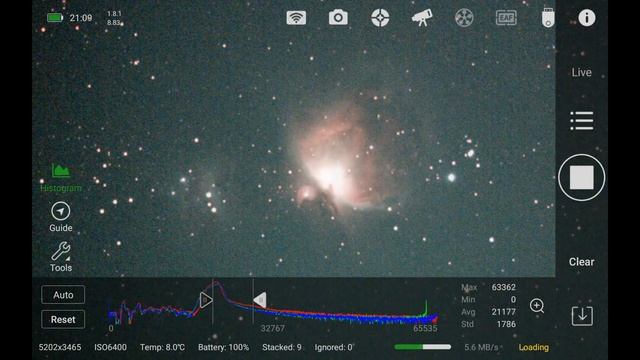Click the Ignored: 0 status text
Screen dimensions: 640x360
click(x=333, y=347)
